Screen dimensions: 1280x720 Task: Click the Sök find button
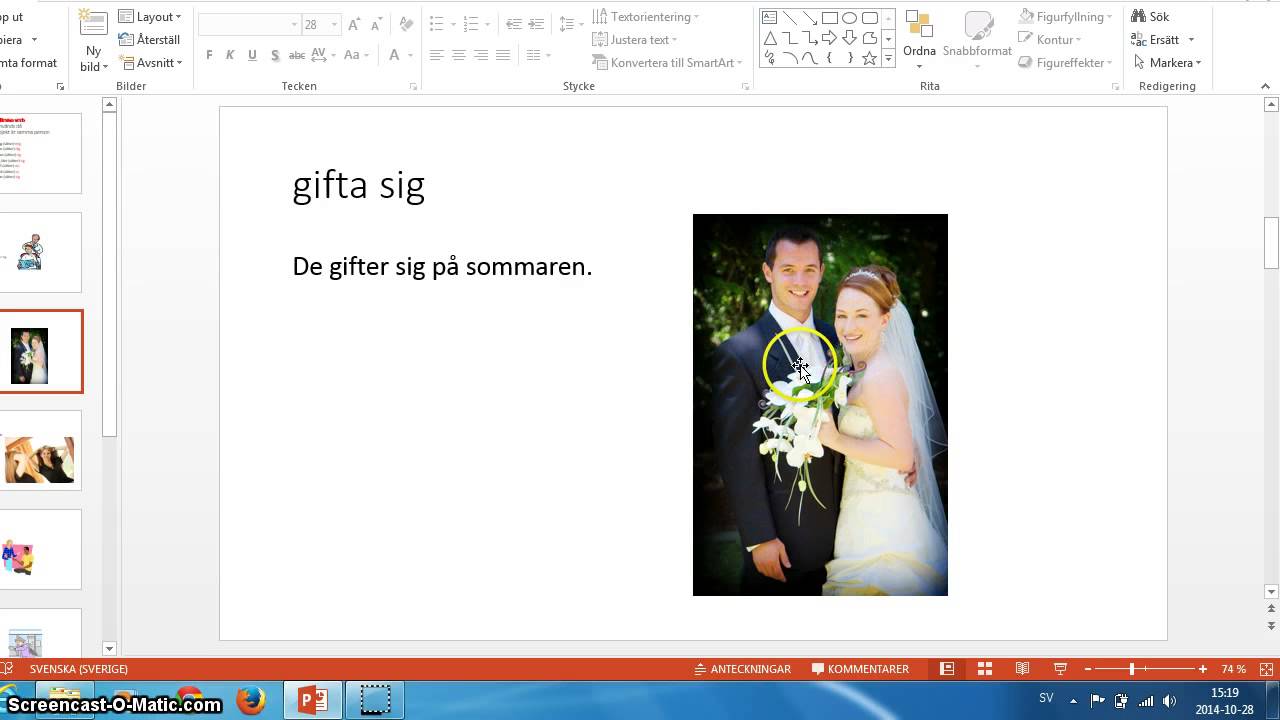[x=1150, y=17]
